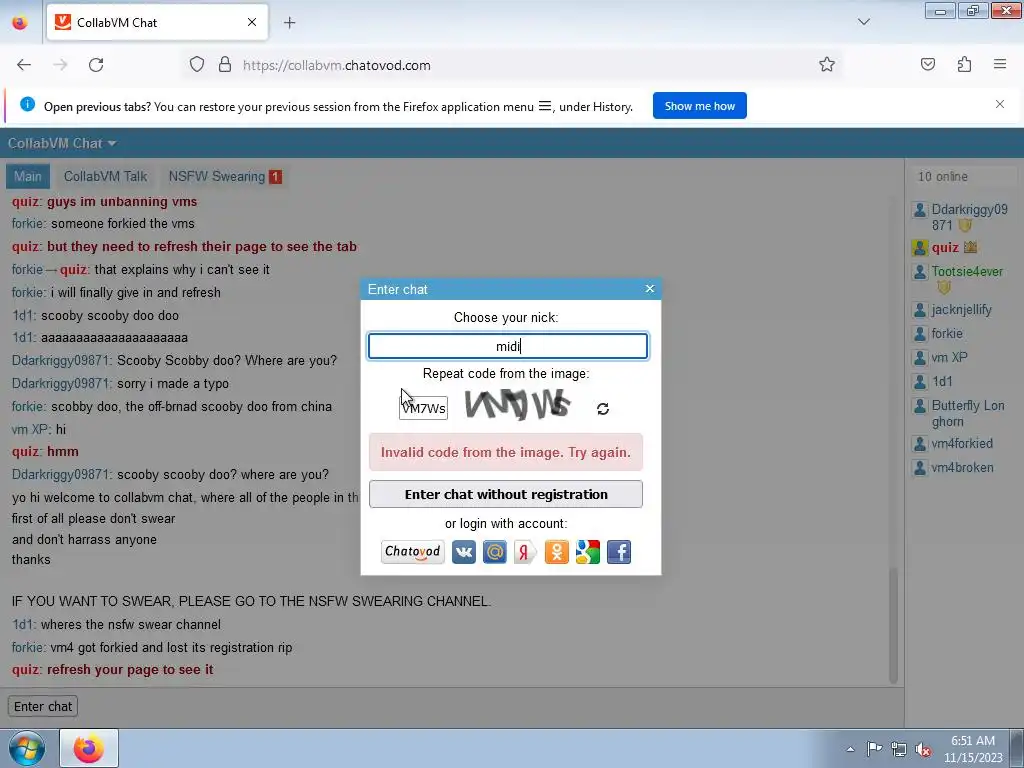The width and height of the screenshot is (1024, 768).
Task: Click Show me how button
Action: pyautogui.click(x=699, y=106)
